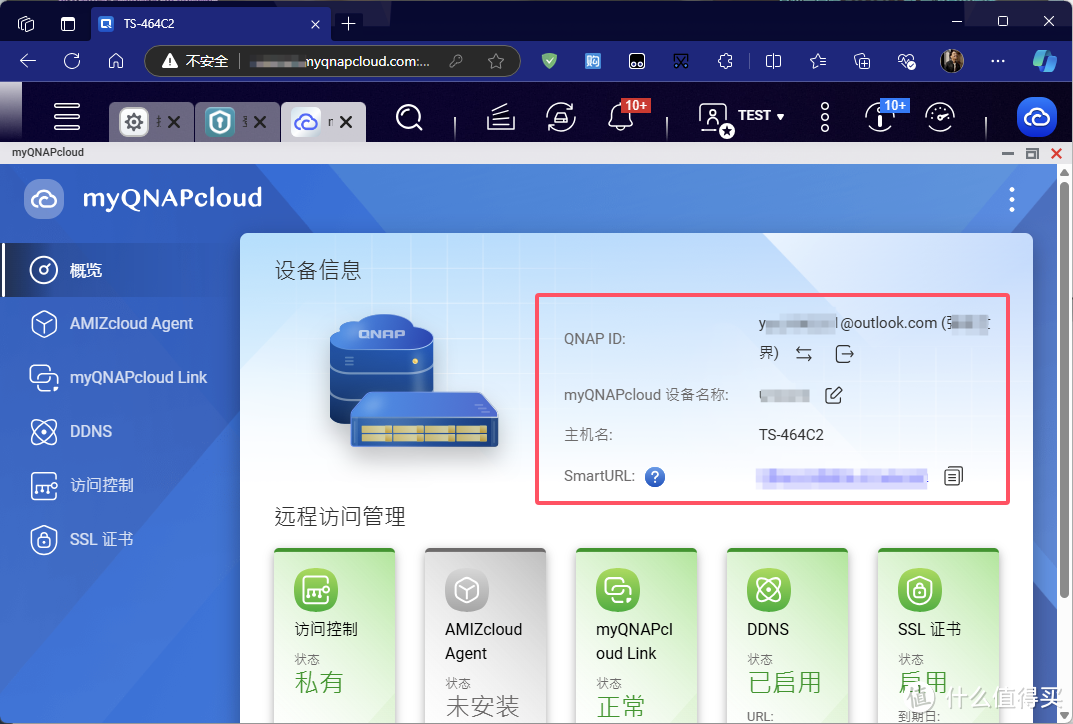This screenshot has height=724, width=1073.
Task: Copy the SmartURL via the copy icon
Action: tap(952, 476)
